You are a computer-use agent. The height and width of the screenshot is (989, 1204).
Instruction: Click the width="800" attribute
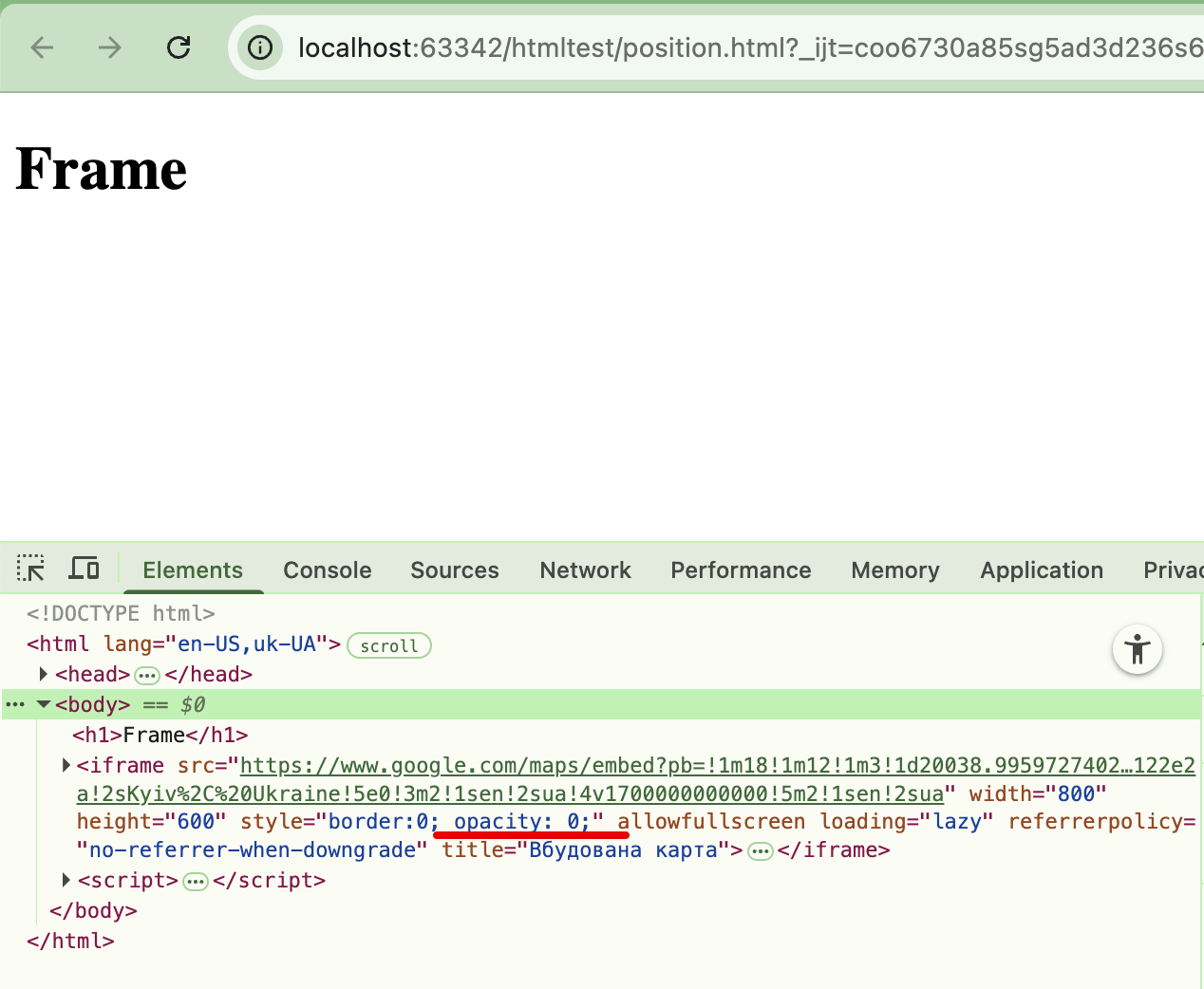[1038, 793]
